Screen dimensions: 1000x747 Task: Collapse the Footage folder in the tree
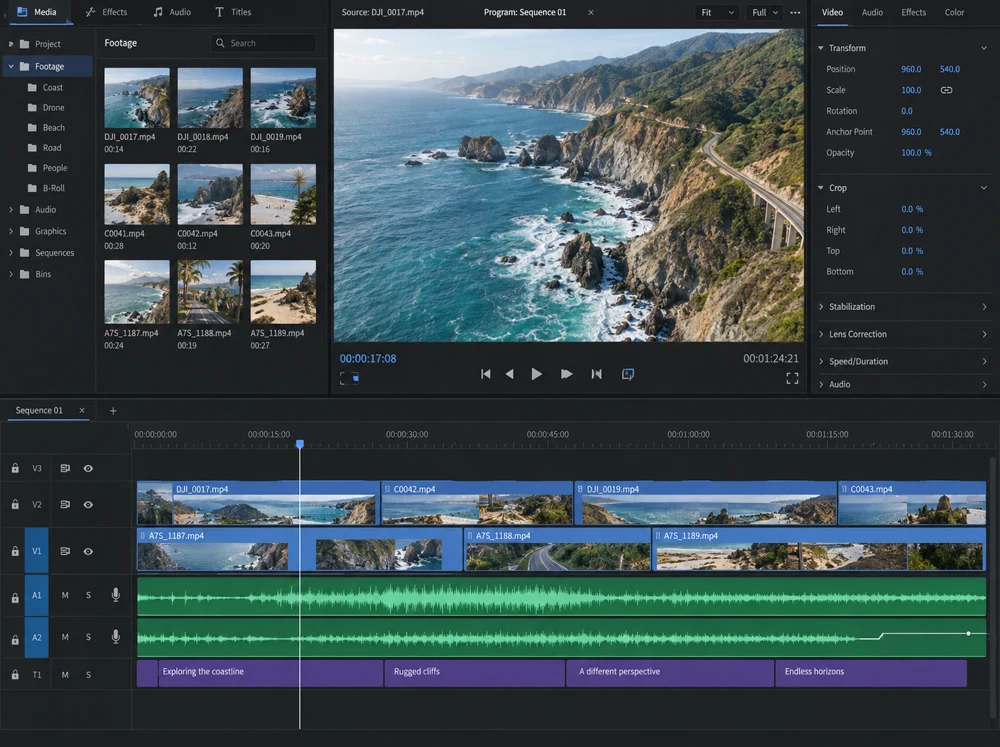11,66
